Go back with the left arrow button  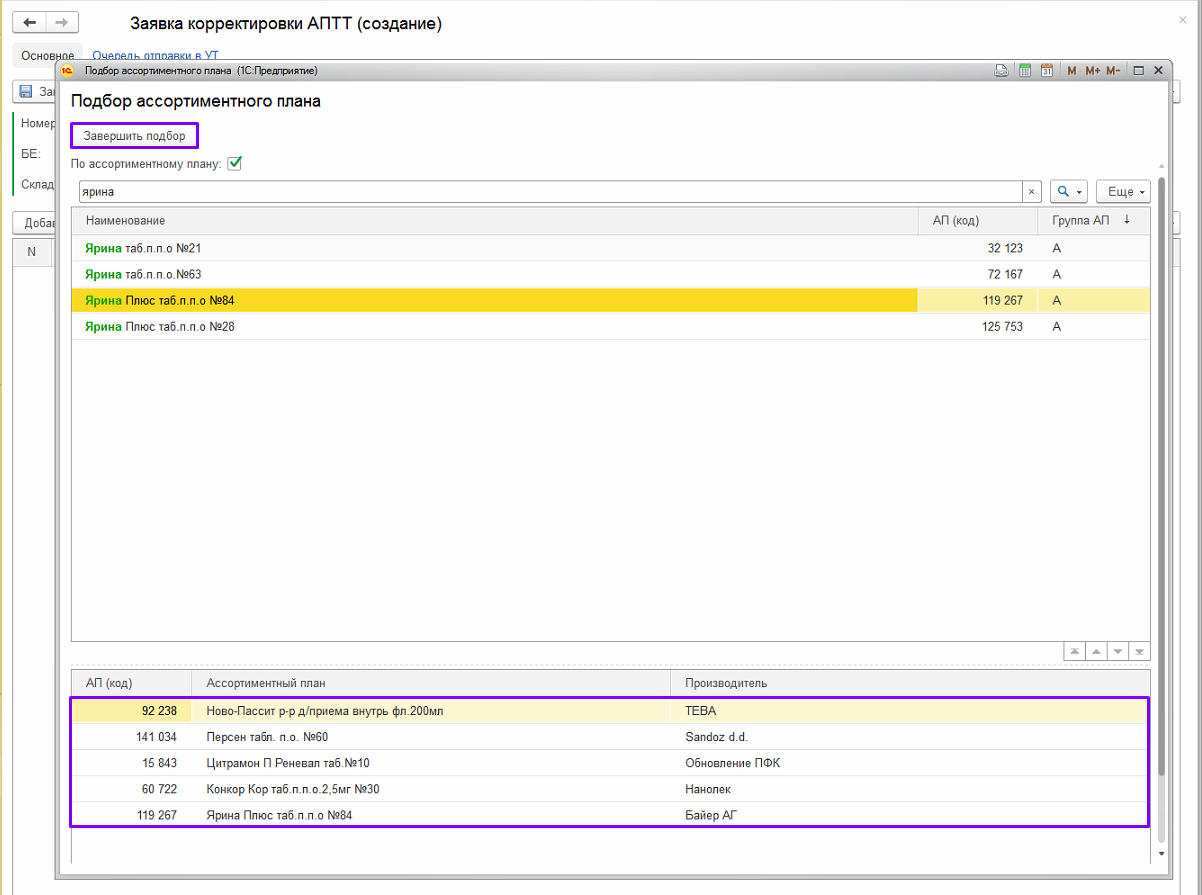point(30,23)
